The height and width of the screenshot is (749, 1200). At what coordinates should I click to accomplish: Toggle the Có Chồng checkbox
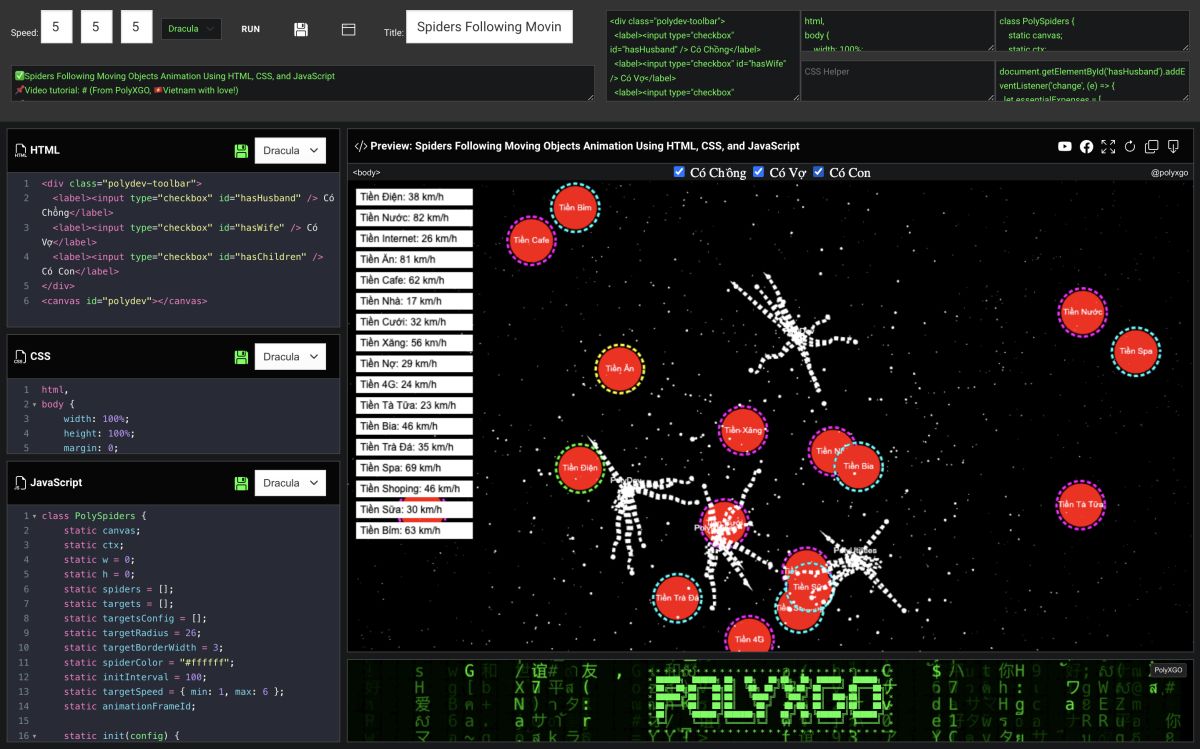click(679, 172)
